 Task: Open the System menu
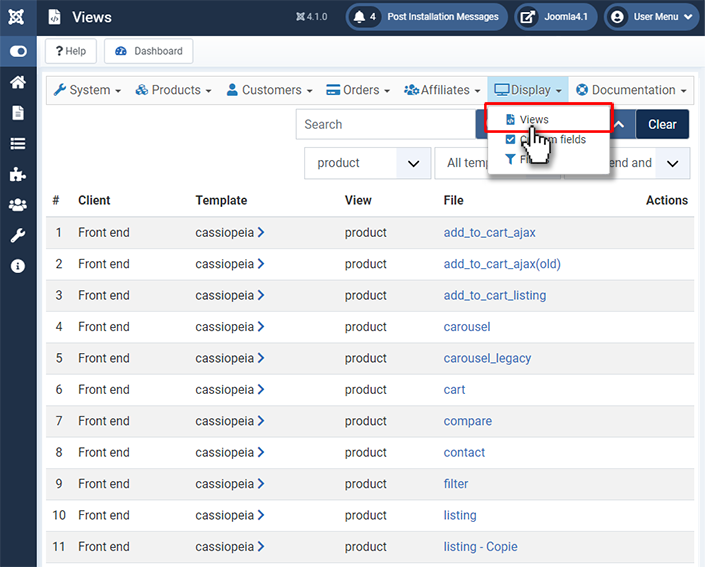tap(87, 90)
